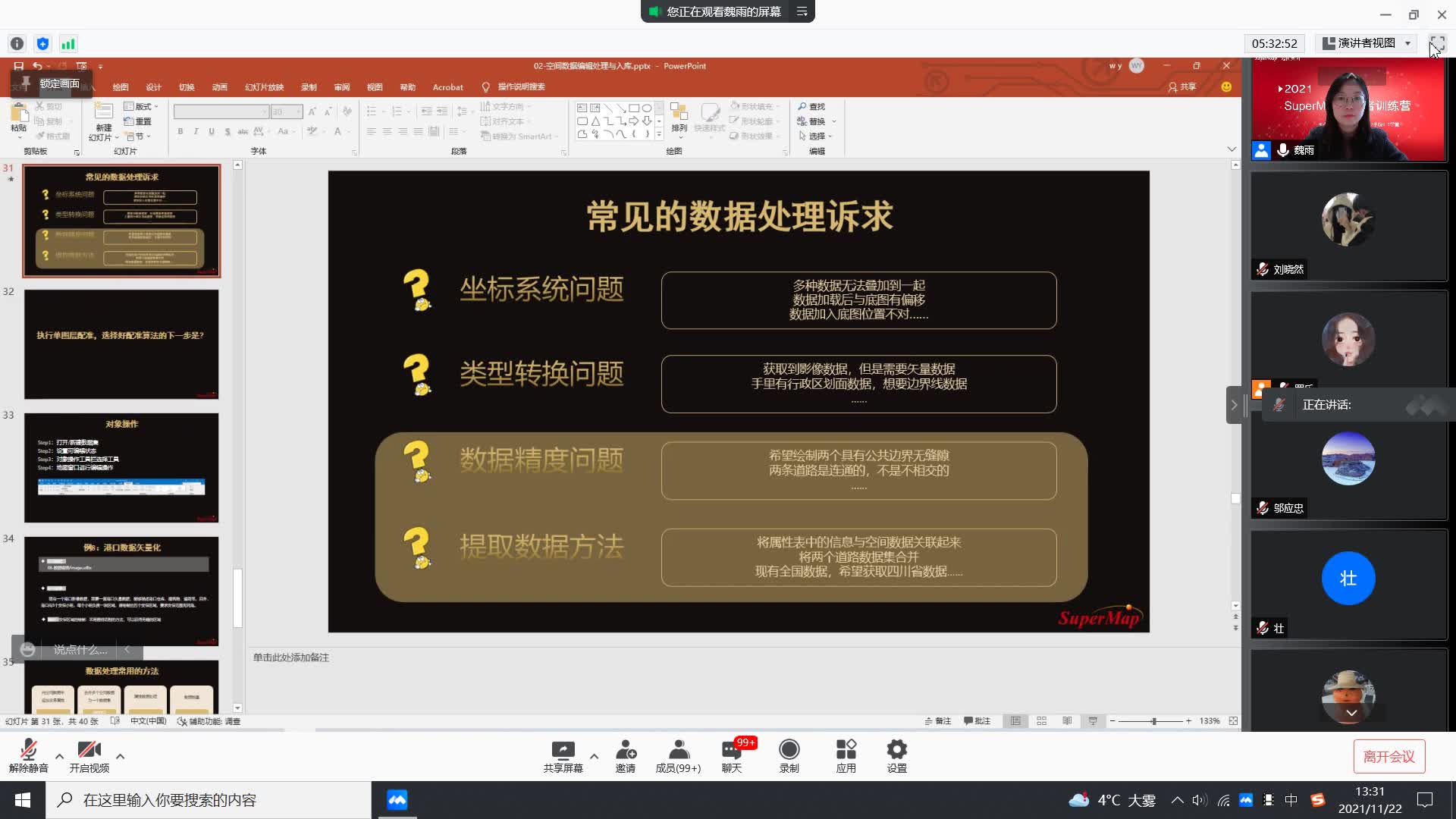
Task: Click the 离开会议 leave meeting button
Action: tap(1389, 756)
